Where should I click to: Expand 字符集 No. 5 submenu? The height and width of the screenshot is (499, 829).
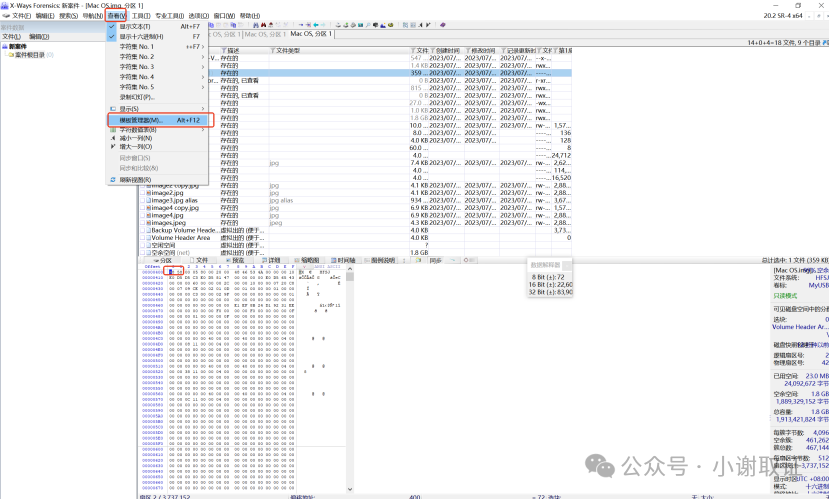[x=157, y=87]
